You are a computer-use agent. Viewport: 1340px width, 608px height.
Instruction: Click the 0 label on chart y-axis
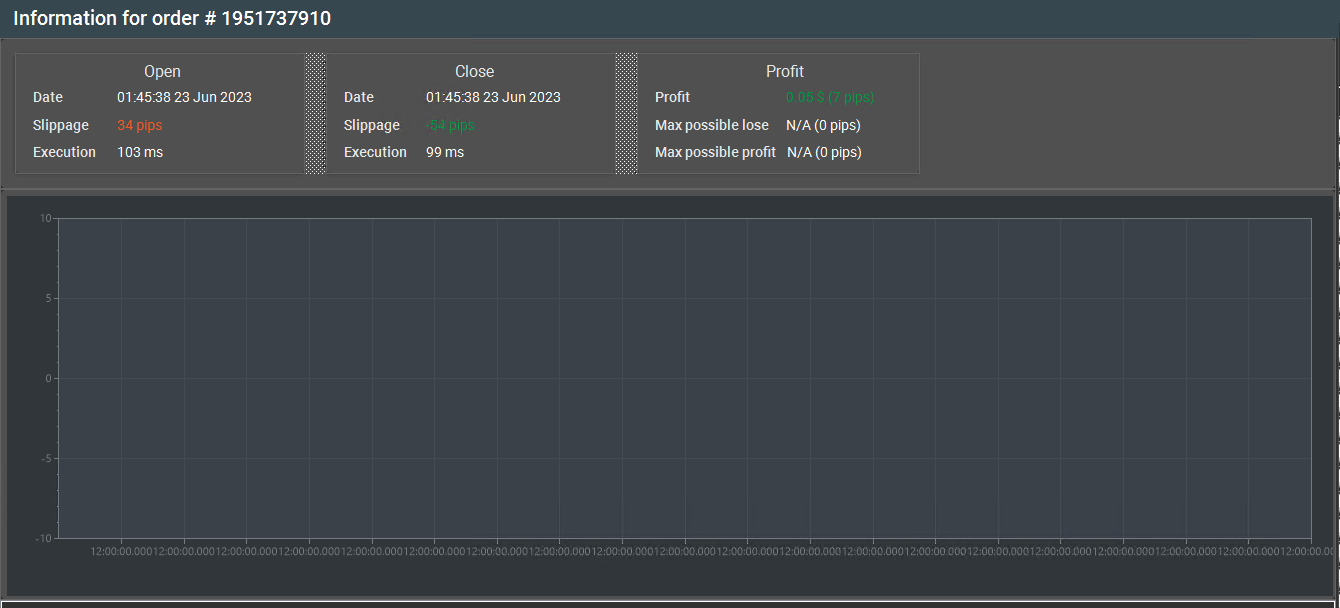tap(48, 378)
